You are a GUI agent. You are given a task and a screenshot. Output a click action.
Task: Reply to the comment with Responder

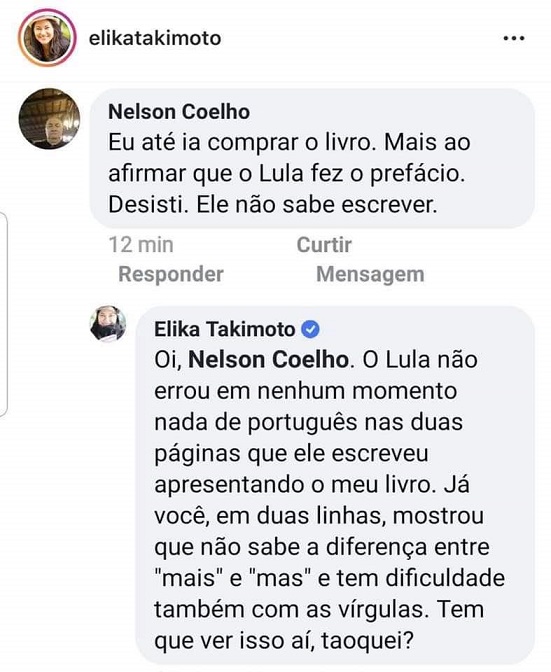coord(171,274)
